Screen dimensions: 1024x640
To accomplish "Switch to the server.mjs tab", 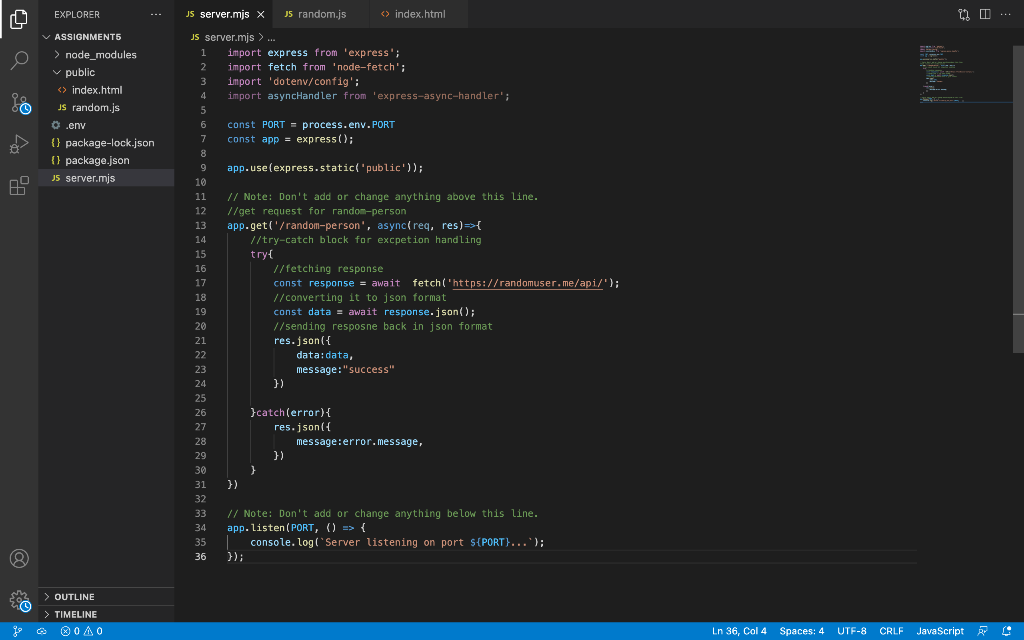I will [224, 14].
